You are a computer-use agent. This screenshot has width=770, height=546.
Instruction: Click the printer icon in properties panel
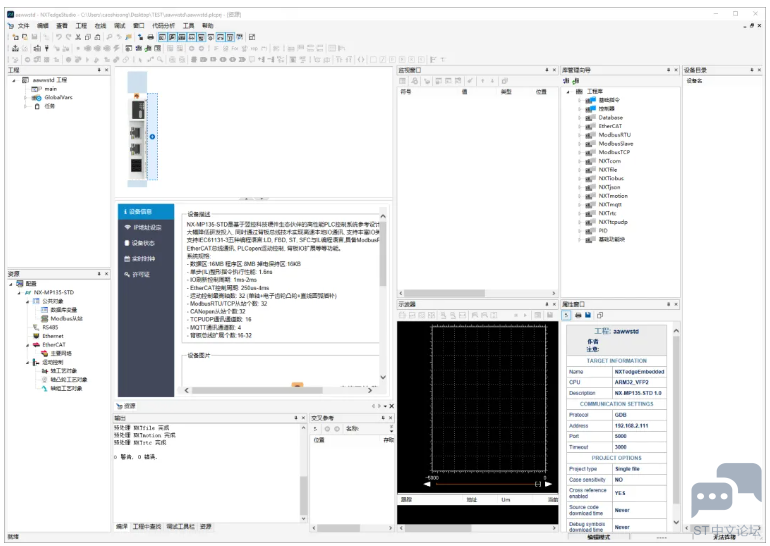(x=578, y=315)
